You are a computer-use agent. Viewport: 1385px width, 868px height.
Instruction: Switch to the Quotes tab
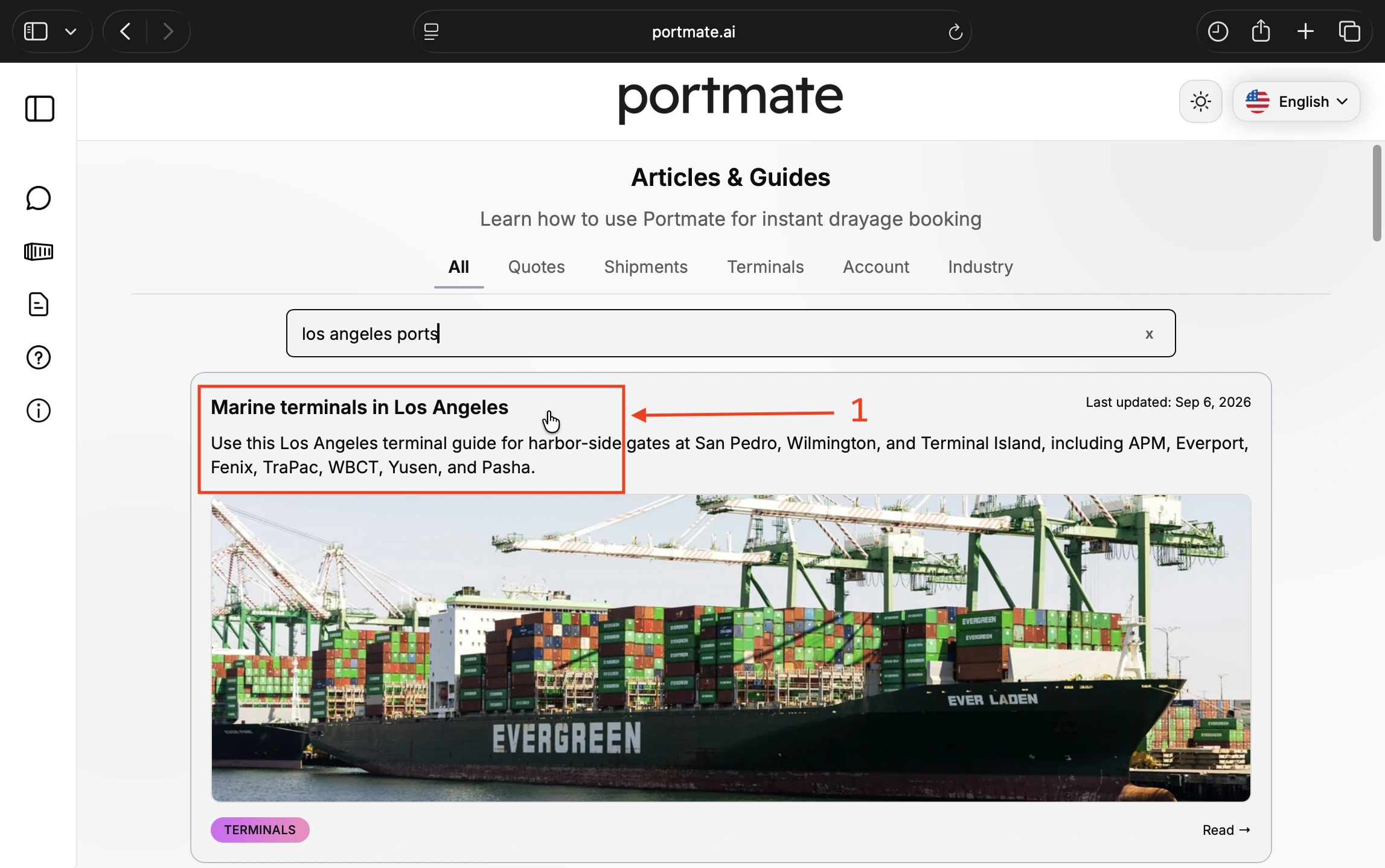[x=536, y=267]
